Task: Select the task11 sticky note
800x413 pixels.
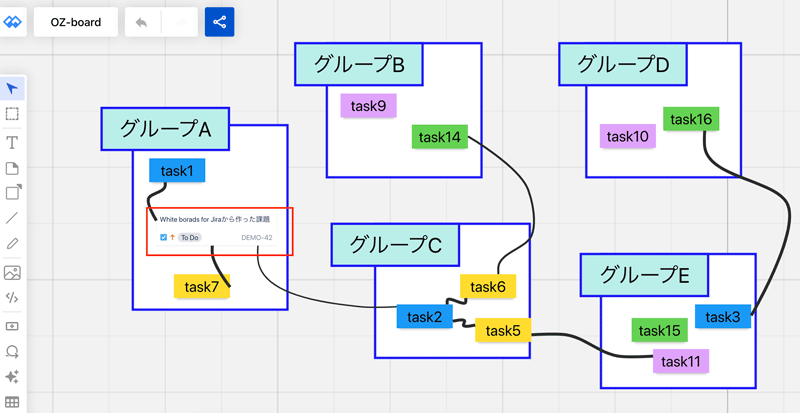Action: tap(681, 361)
